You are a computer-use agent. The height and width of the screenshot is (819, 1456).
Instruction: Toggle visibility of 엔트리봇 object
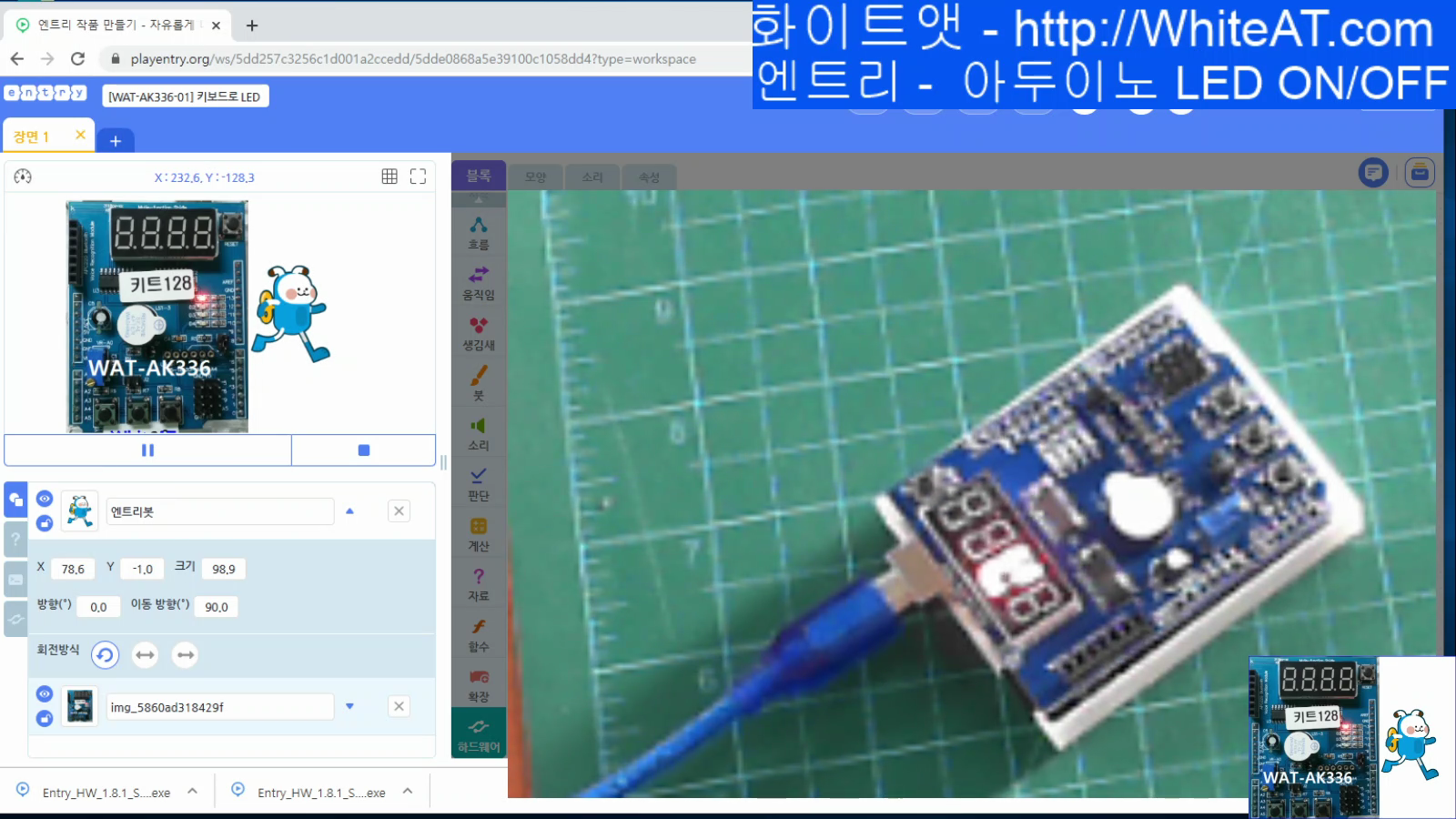point(44,498)
